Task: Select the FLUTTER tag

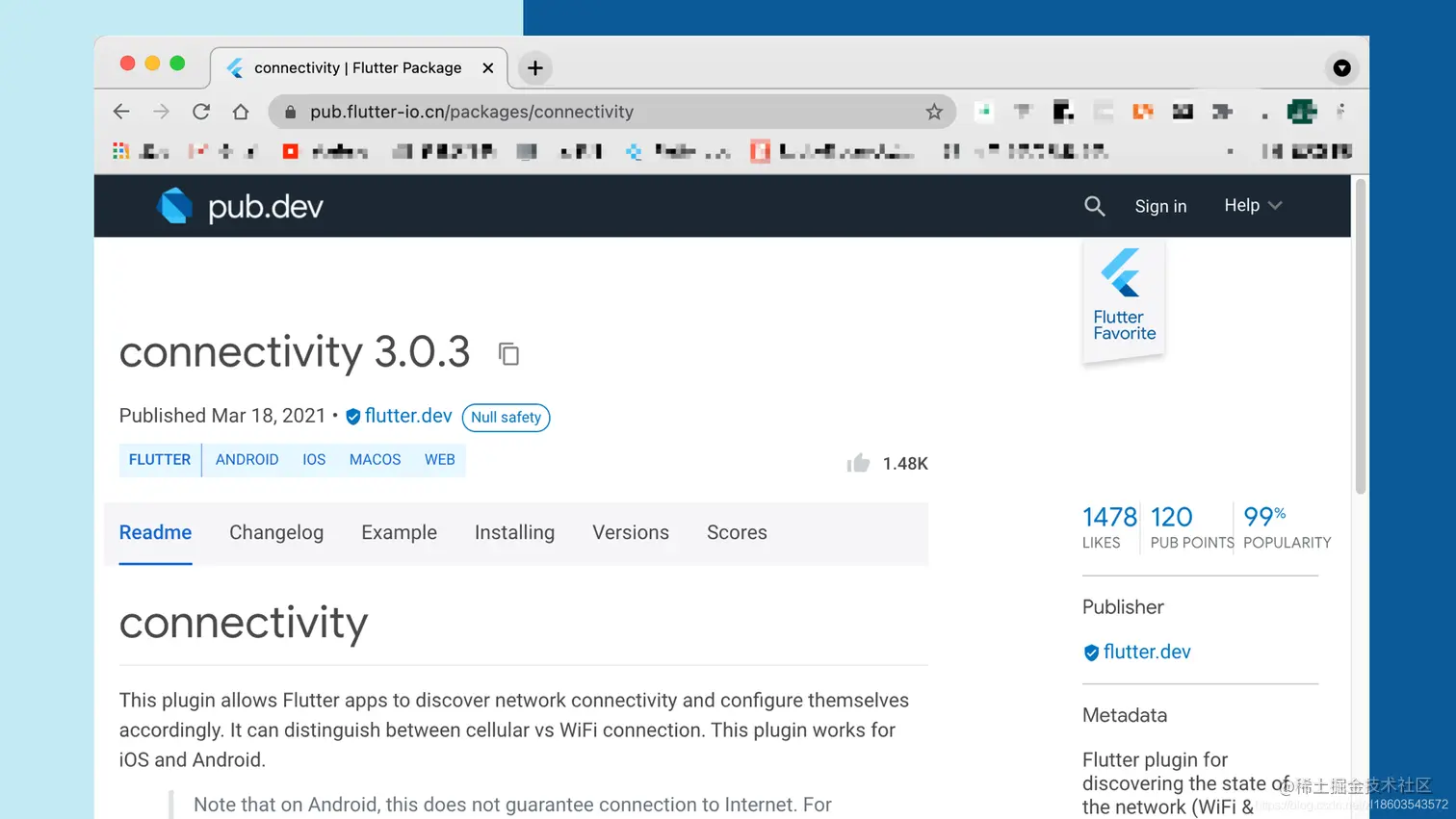Action: coord(160,460)
